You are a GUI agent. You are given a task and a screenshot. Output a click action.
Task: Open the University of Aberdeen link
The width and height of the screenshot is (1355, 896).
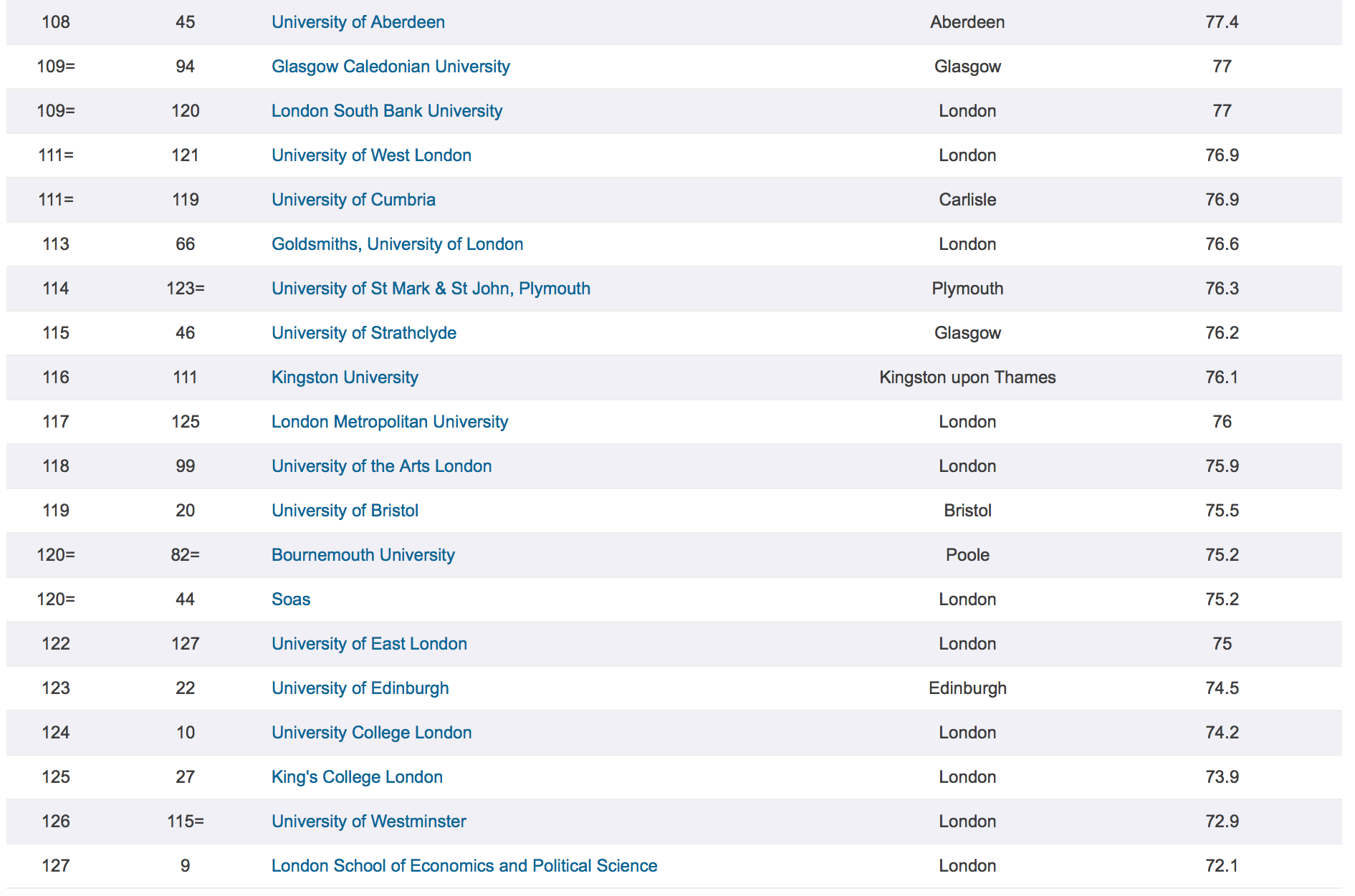click(358, 22)
